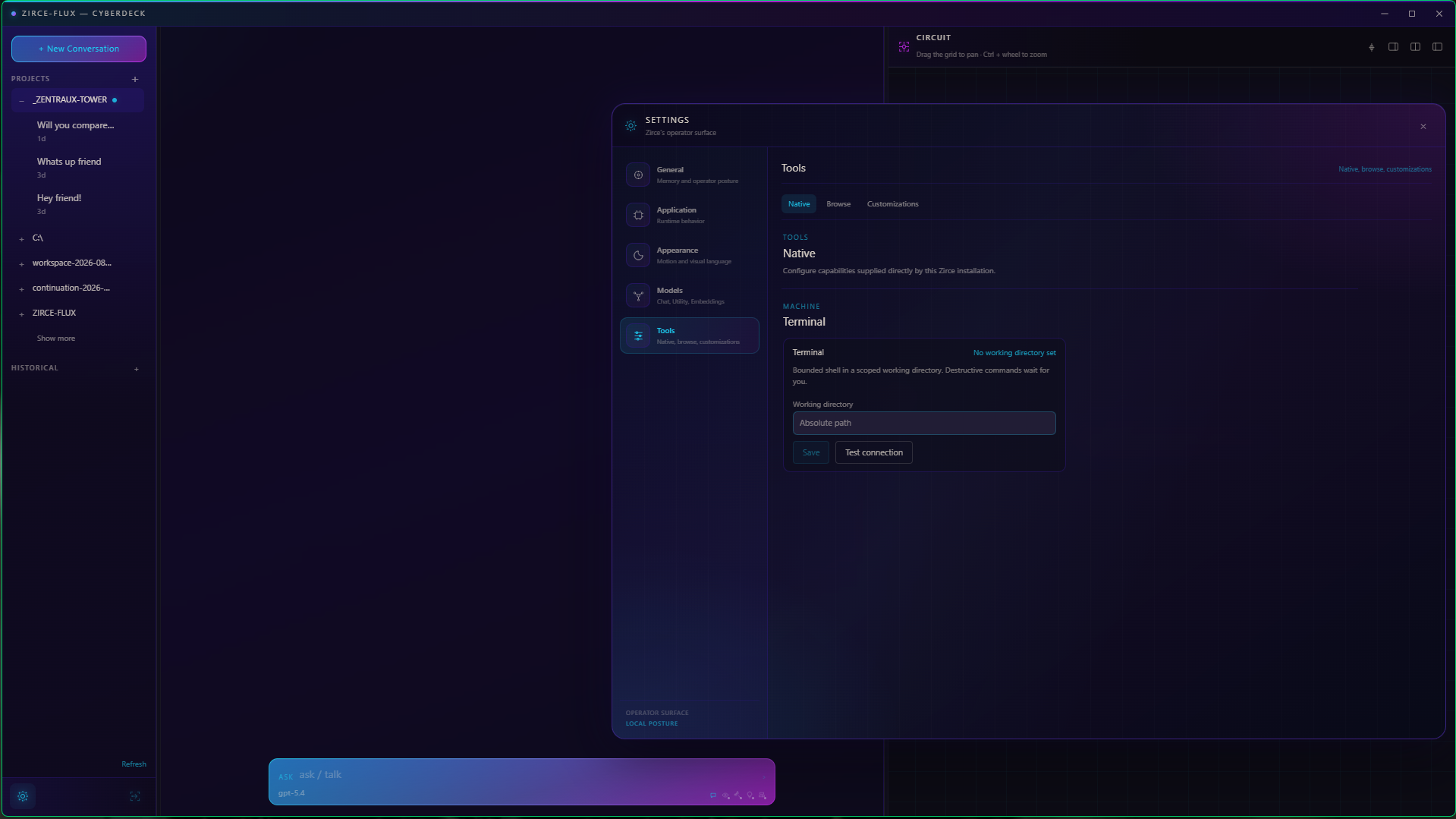
Task: Start a New Conversation
Action: [x=79, y=49]
